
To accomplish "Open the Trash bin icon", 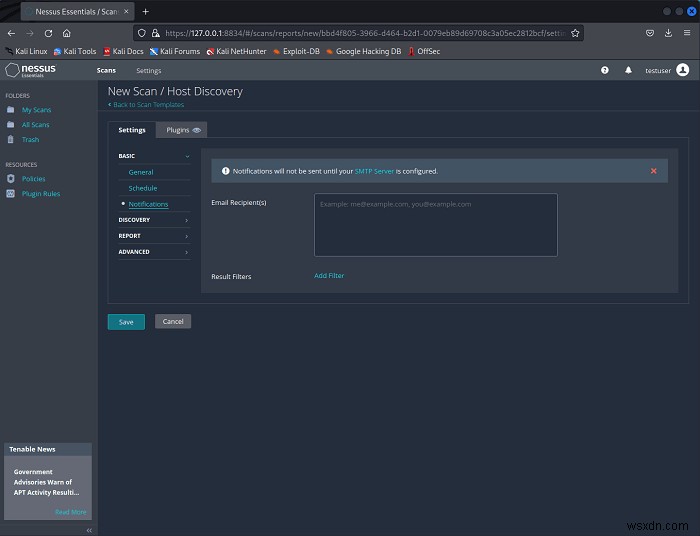I will pyautogui.click(x=11, y=139).
